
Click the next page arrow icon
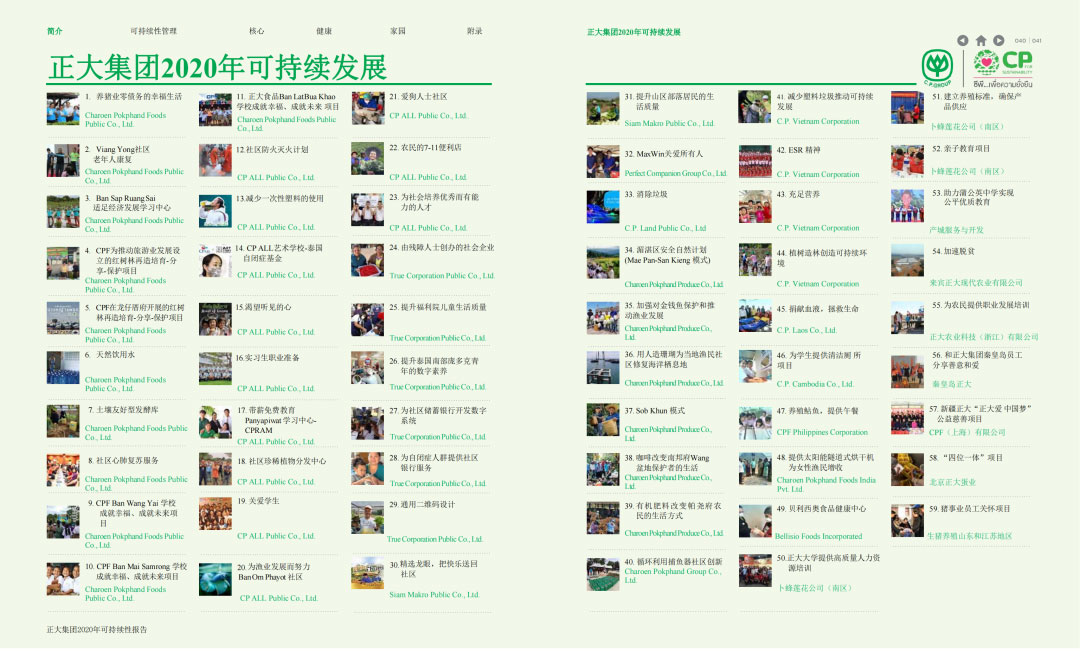click(x=1000, y=40)
